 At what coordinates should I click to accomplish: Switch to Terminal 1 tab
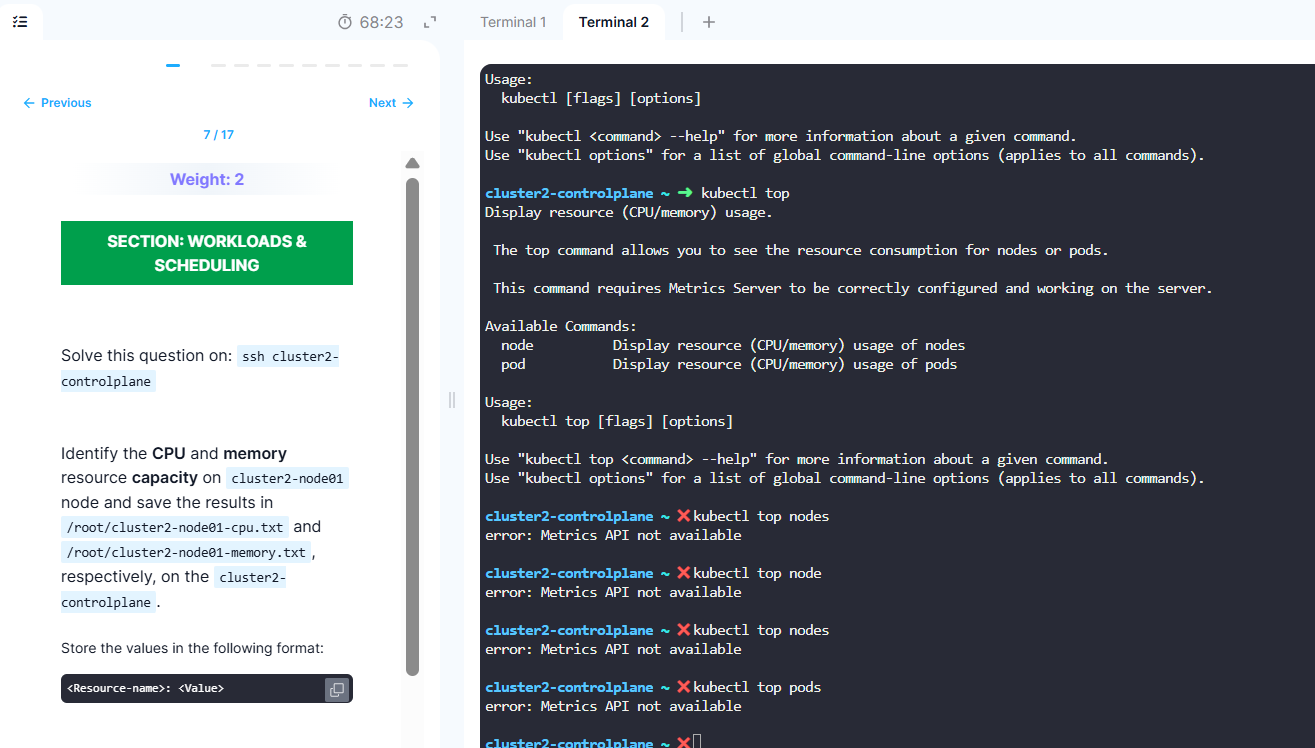[513, 21]
